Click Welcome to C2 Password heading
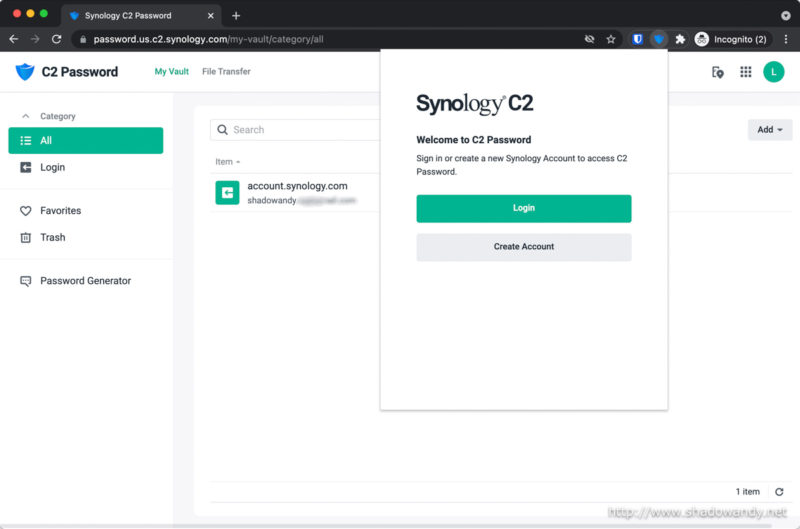Image resolution: width=800 pixels, height=529 pixels. (x=473, y=140)
